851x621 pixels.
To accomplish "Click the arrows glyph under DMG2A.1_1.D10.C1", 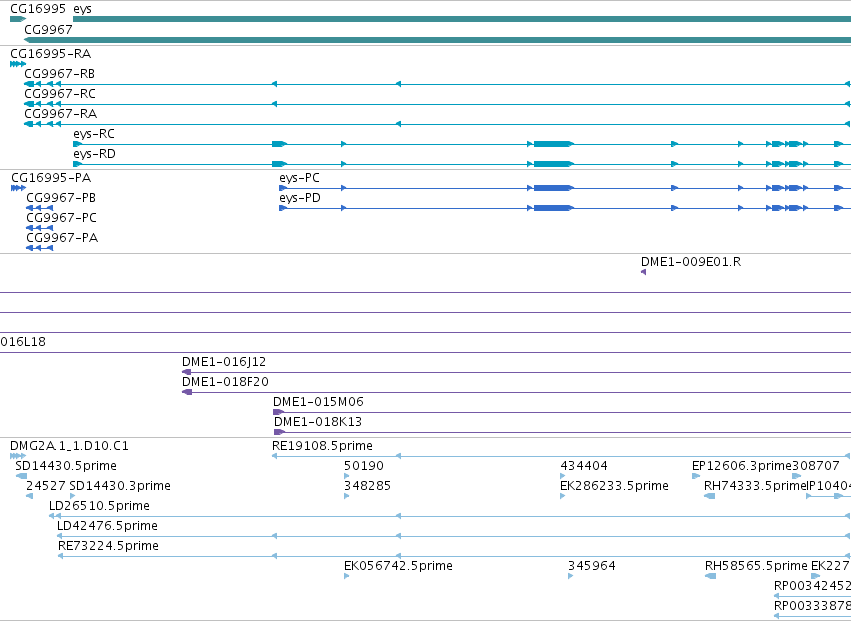I will (18, 456).
